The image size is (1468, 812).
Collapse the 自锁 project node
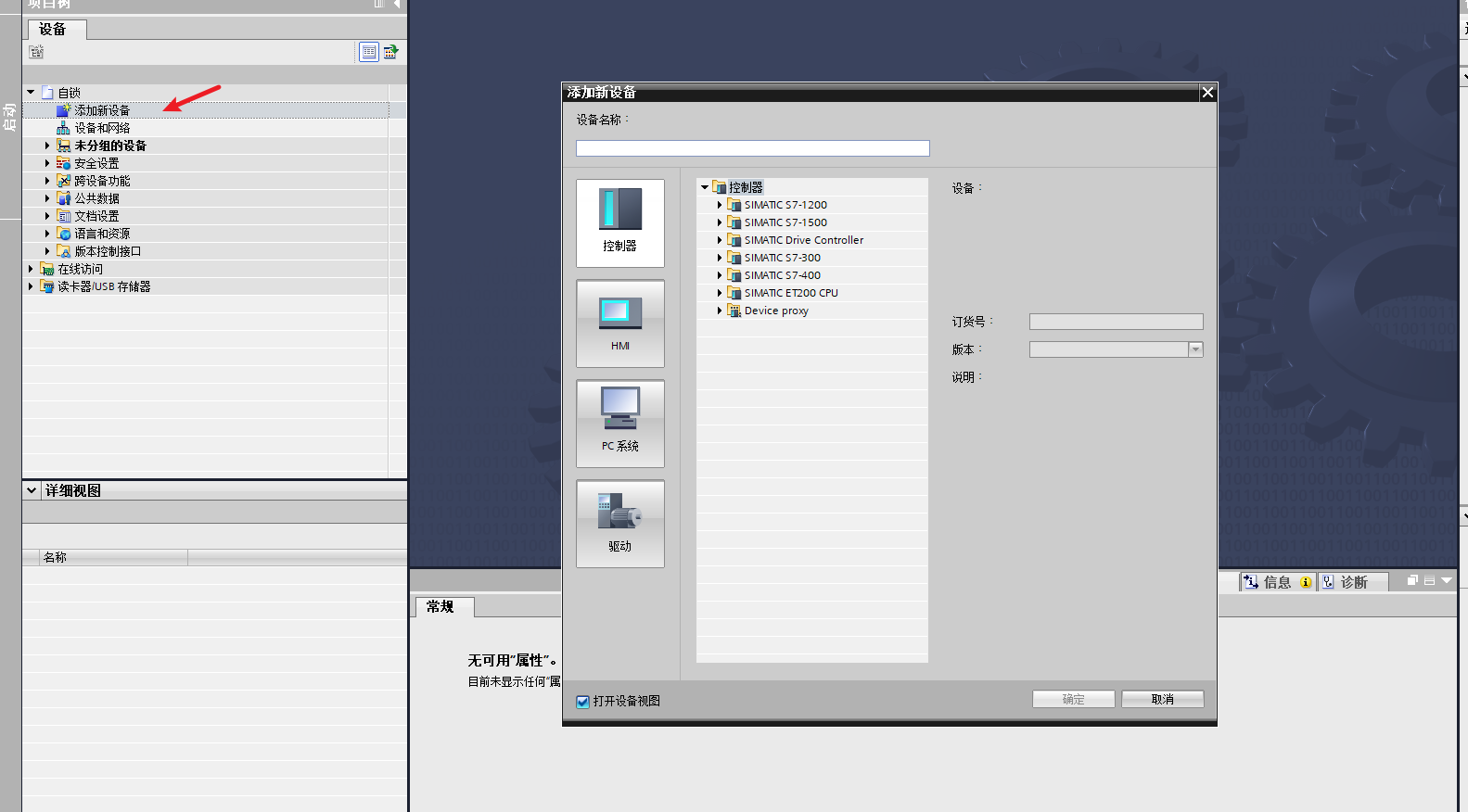click(31, 93)
